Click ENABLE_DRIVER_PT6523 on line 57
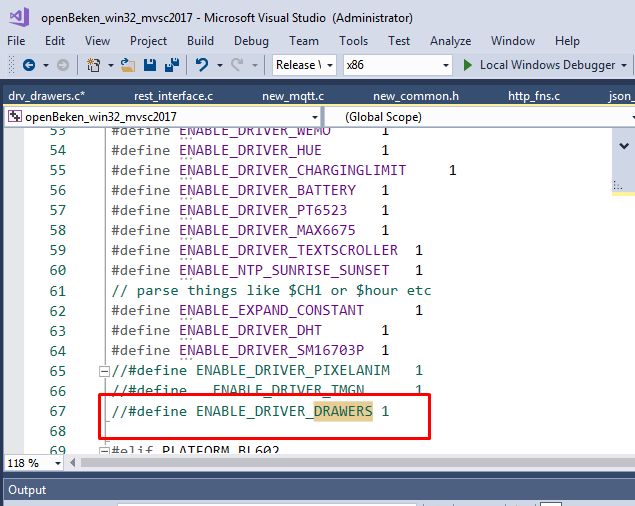Viewport: 635px width, 506px height. pos(263,210)
